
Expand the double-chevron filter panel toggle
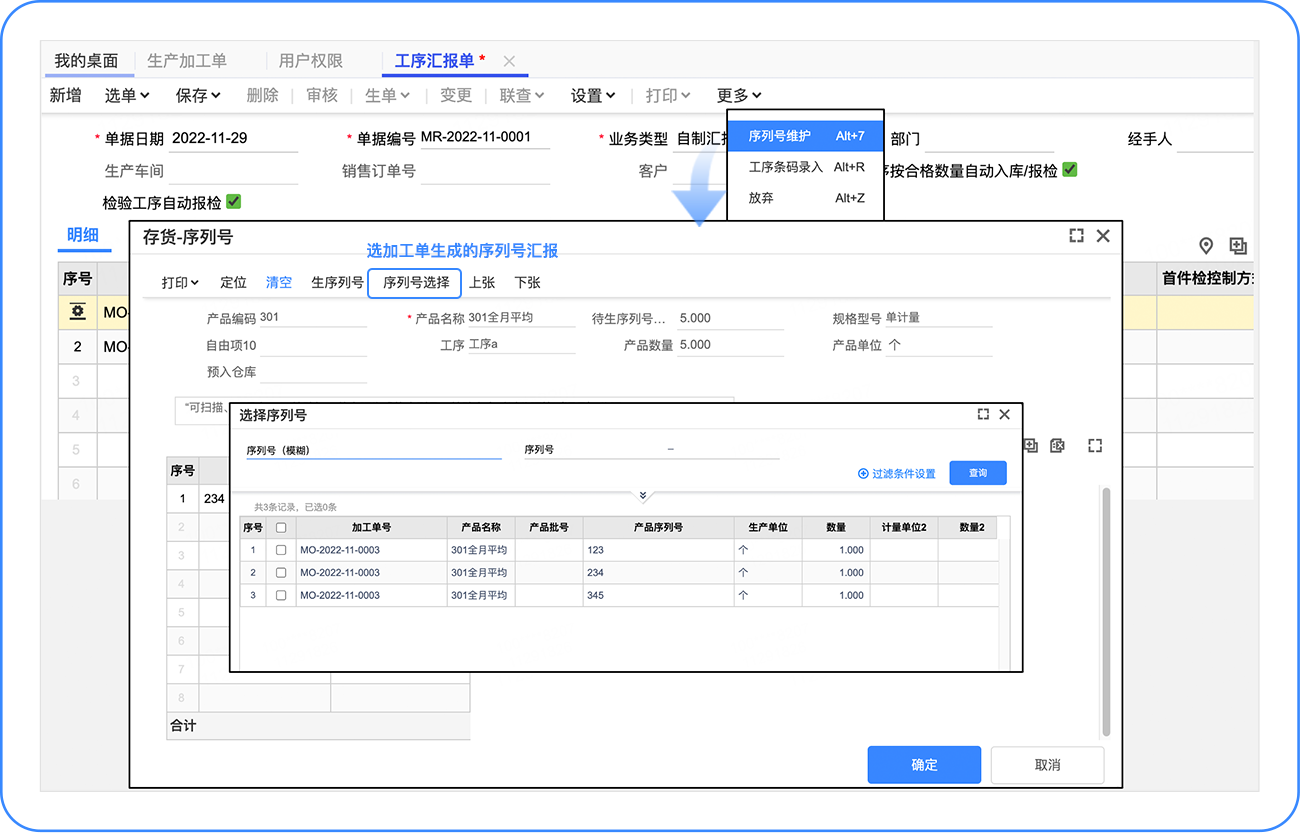pyautogui.click(x=643, y=496)
